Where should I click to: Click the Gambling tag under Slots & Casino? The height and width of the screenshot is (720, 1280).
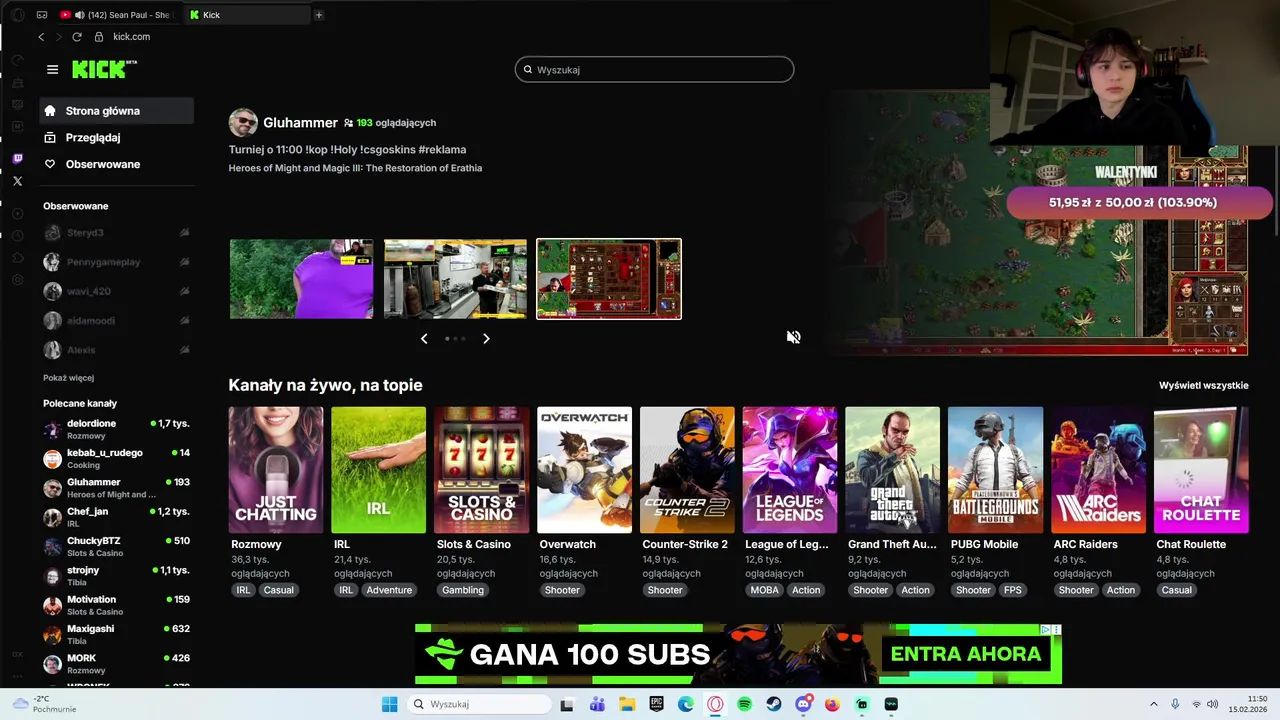tap(463, 590)
